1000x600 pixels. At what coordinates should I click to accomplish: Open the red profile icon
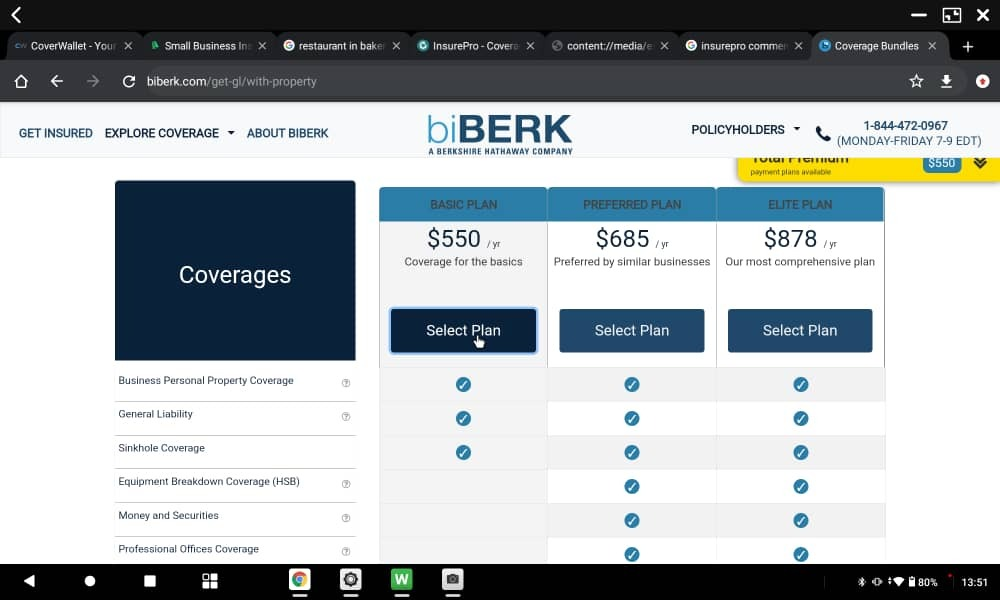tap(982, 81)
